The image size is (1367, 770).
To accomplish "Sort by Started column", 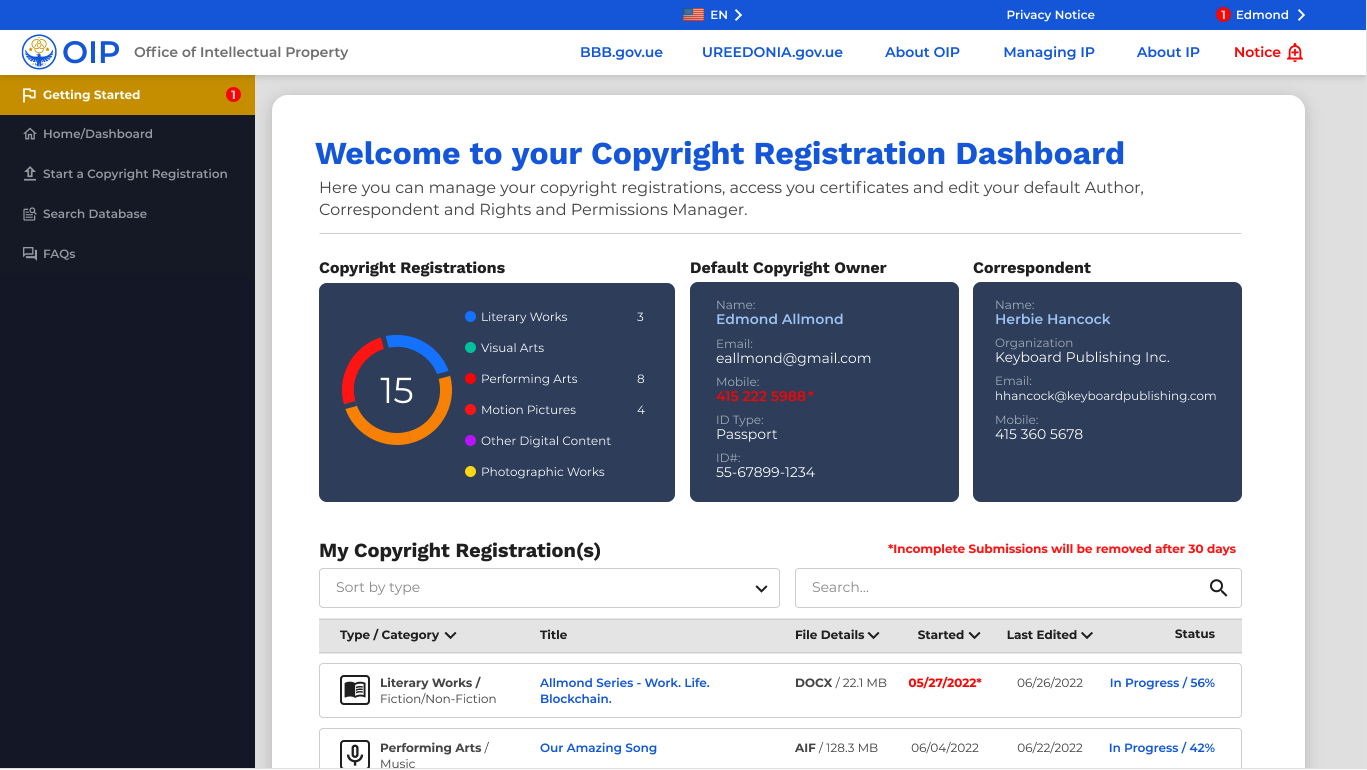I will pyautogui.click(x=949, y=635).
